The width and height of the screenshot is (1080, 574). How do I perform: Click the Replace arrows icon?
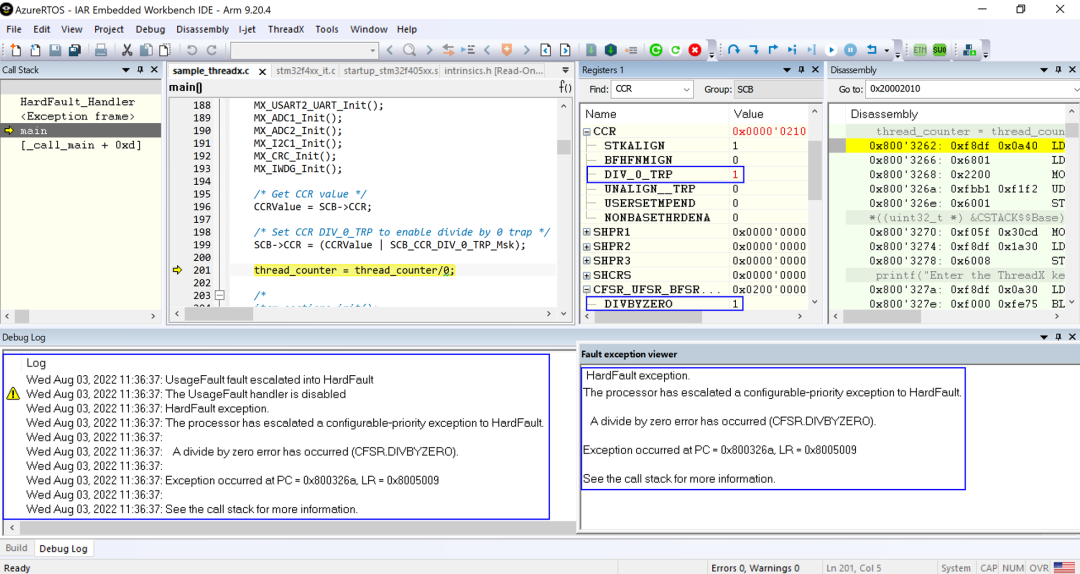tap(448, 50)
